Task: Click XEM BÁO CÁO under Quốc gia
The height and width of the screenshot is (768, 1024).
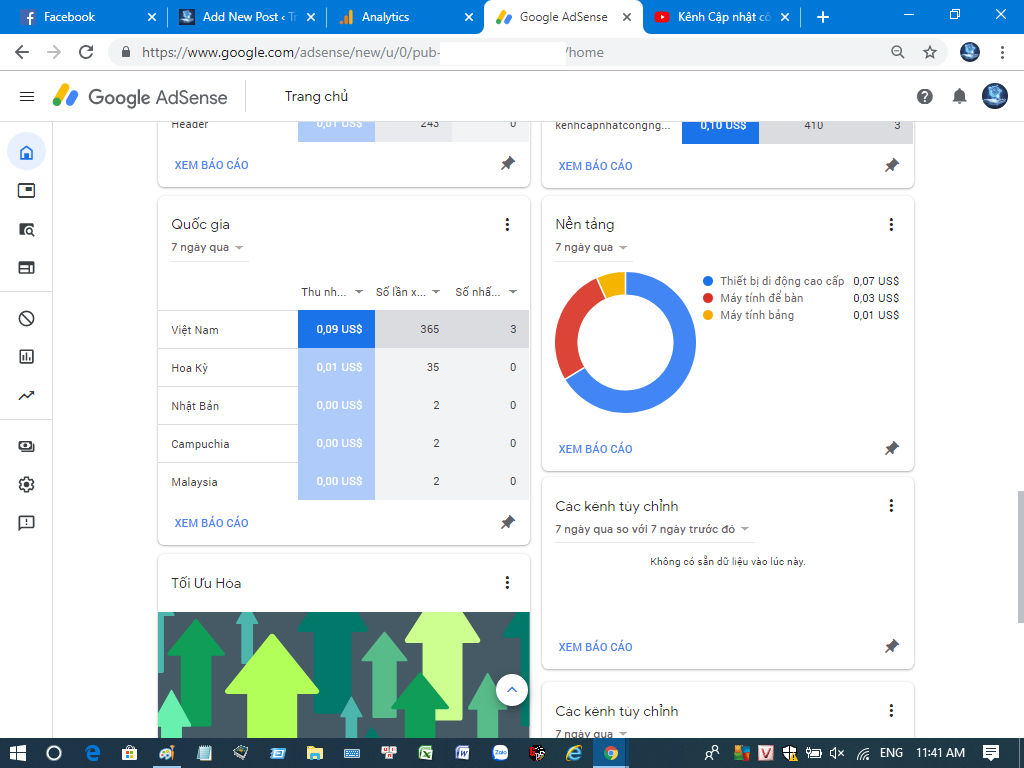Action: (x=211, y=523)
